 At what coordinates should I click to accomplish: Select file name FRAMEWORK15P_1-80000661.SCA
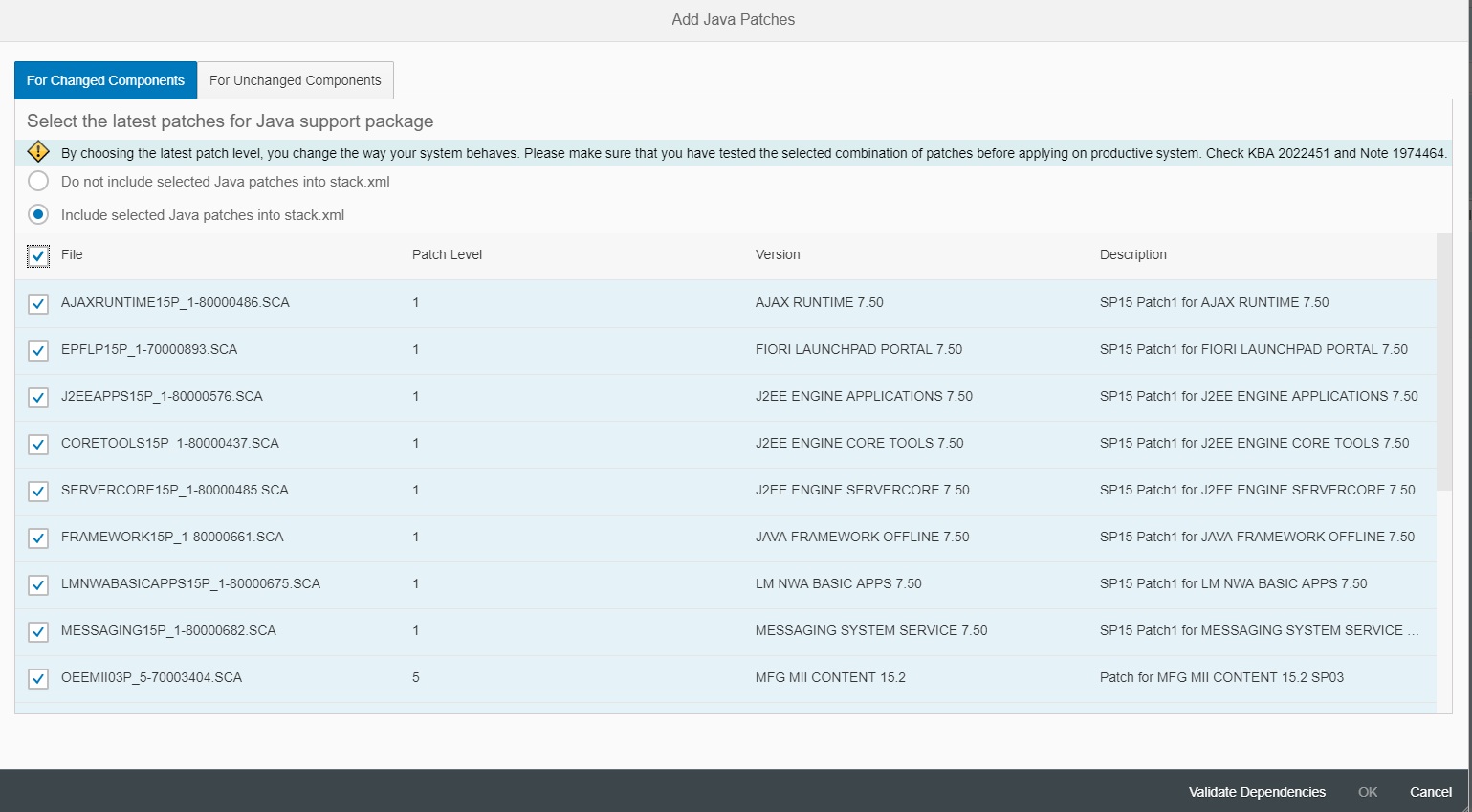click(x=172, y=537)
